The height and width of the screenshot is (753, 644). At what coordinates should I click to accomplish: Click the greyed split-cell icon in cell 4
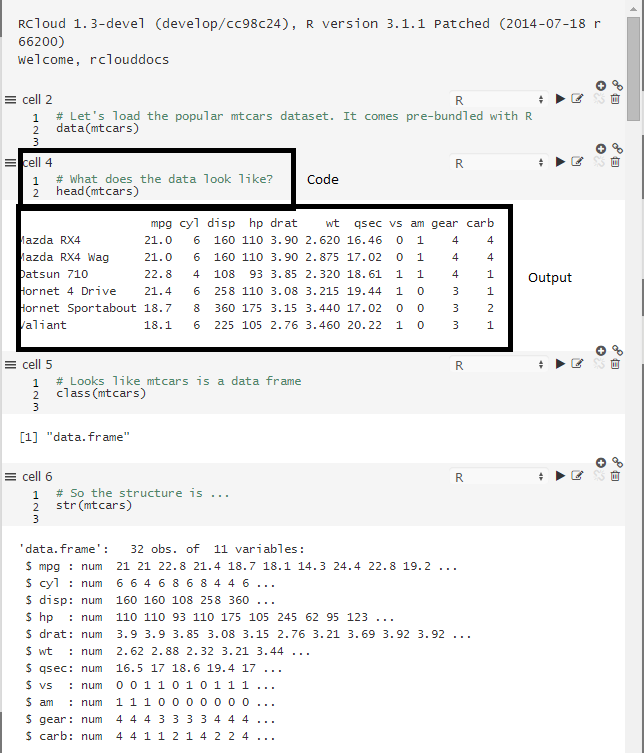tap(599, 162)
